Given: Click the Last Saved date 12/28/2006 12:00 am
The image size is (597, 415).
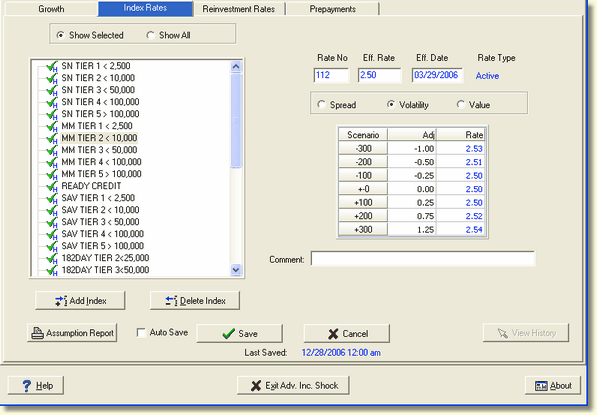Looking at the screenshot, I should tap(341, 353).
